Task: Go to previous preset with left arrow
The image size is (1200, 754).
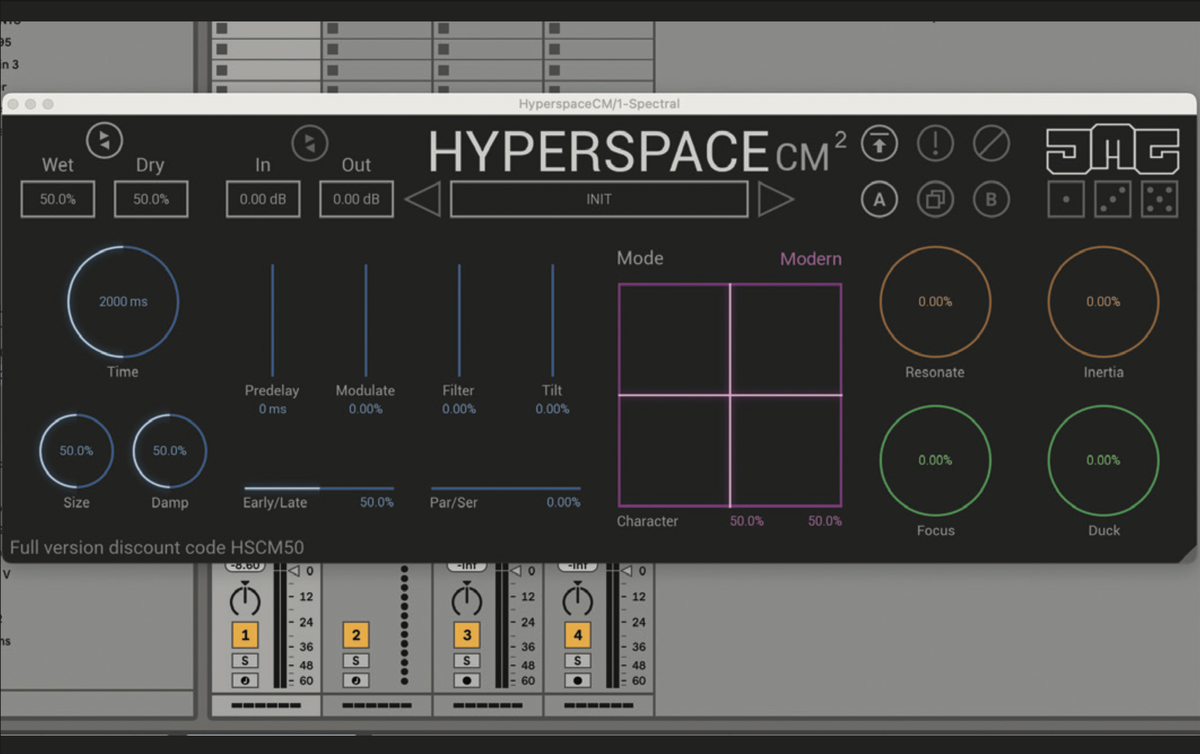Action: point(422,198)
